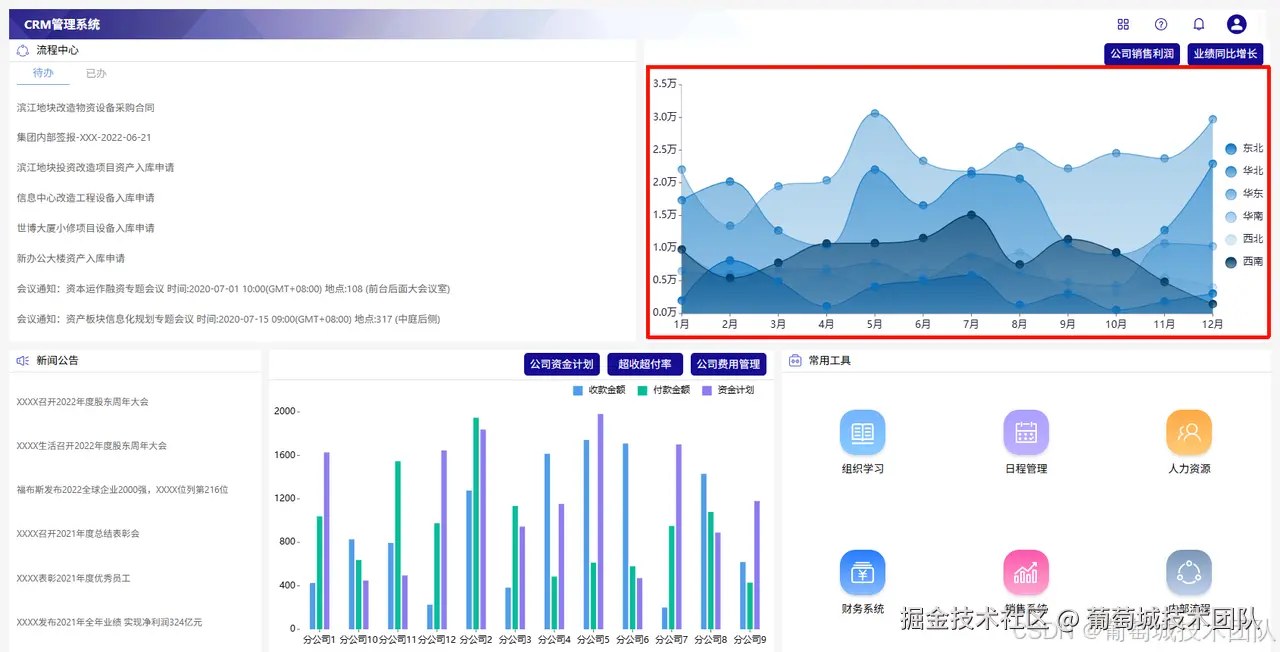Open news XXXX发布2021年全年业绩
This screenshot has height=652, width=1280.
pos(110,622)
